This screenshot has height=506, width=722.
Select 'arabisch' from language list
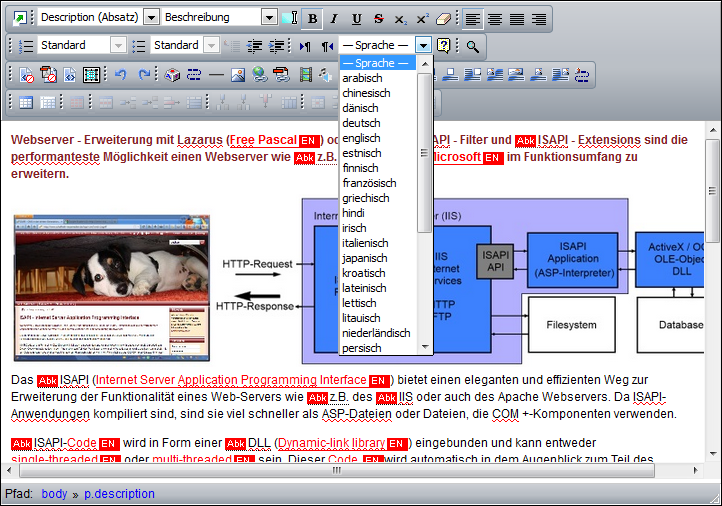(x=378, y=78)
